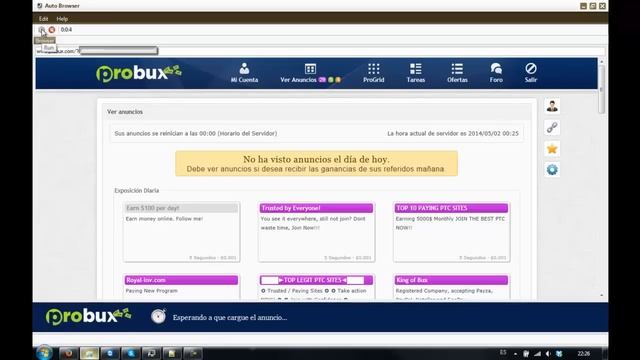Click the page vertical scrollbar thumb

[x=602, y=89]
